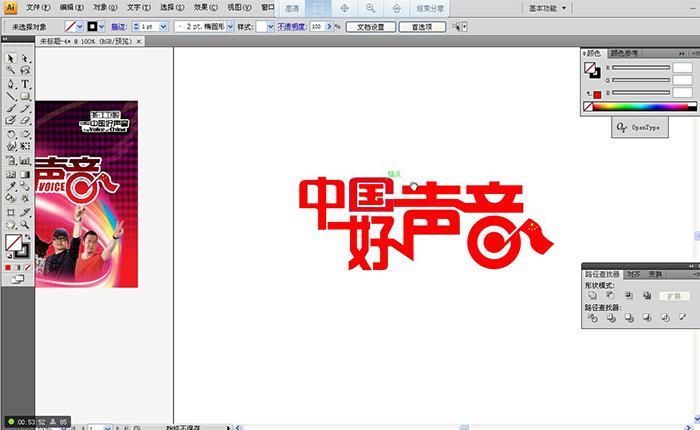Click Unite shape mode in Pathfinder
This screenshot has width=700, height=430.
coord(592,296)
